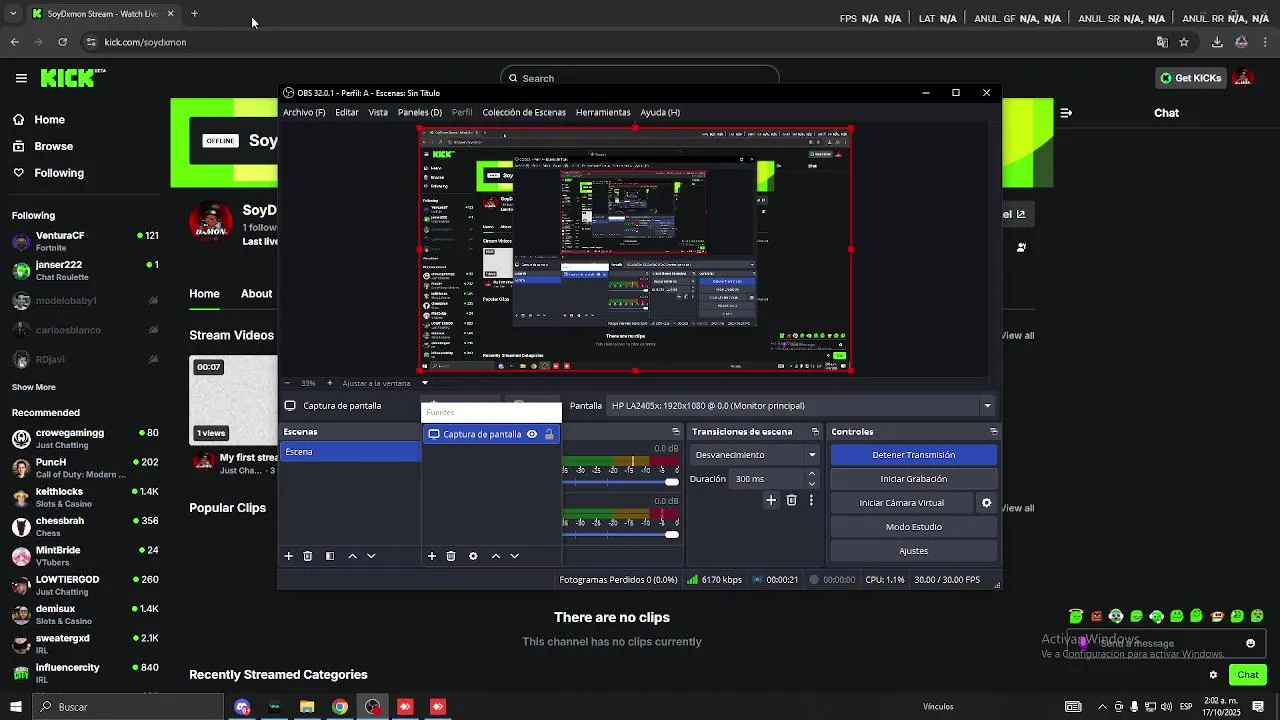Screen dimensions: 1280x720
Task: Open OBS from the Windows taskbar
Action: (x=373, y=707)
